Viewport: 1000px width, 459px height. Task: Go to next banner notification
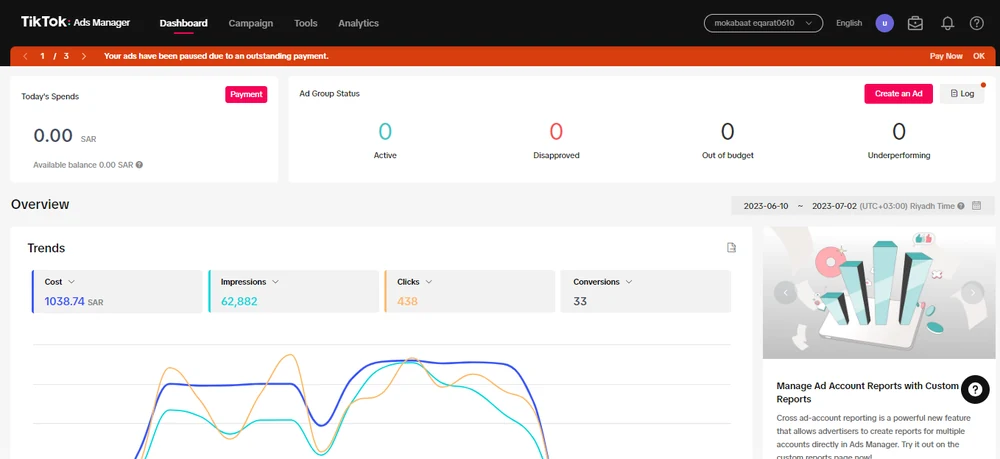click(x=84, y=56)
